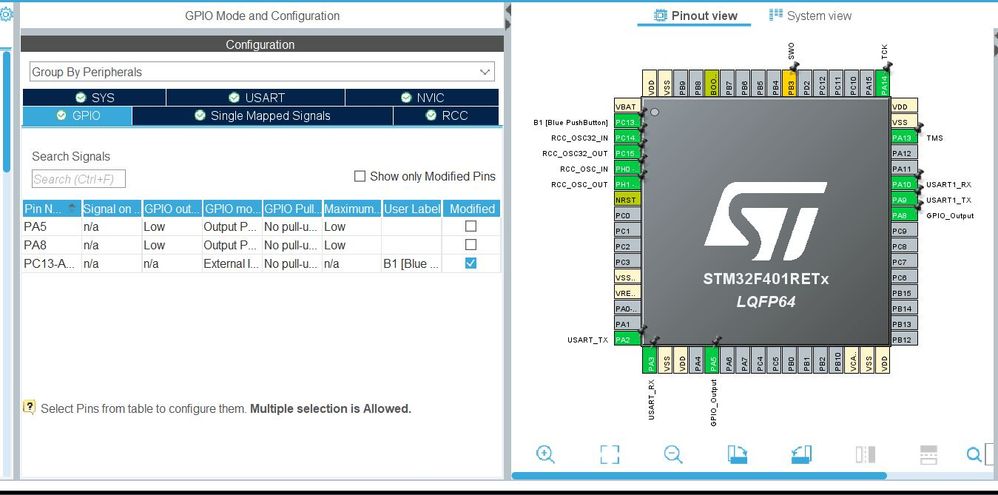The height and width of the screenshot is (495, 998).
Task: Switch to the RCC tab
Action: tap(446, 116)
